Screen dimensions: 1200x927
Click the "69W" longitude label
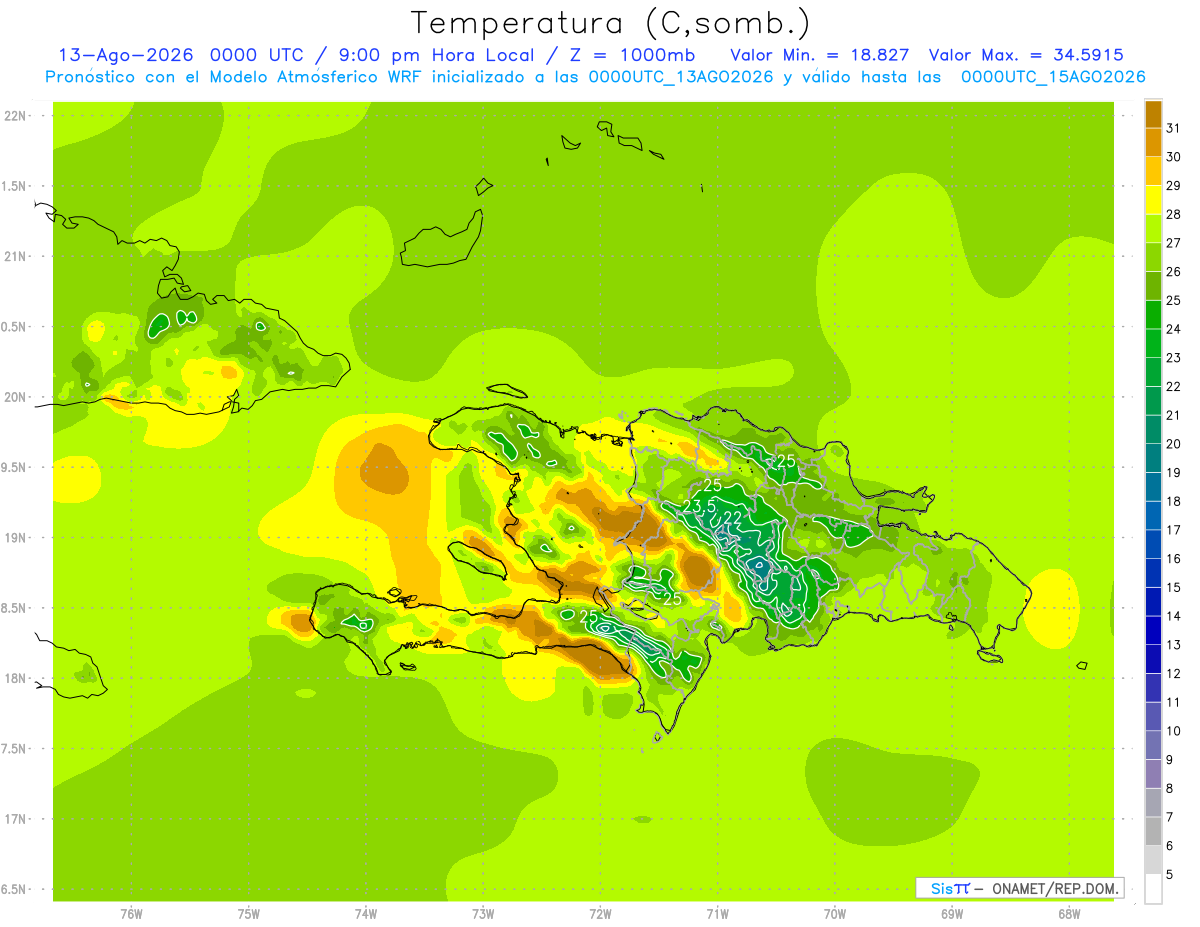[x=952, y=914]
